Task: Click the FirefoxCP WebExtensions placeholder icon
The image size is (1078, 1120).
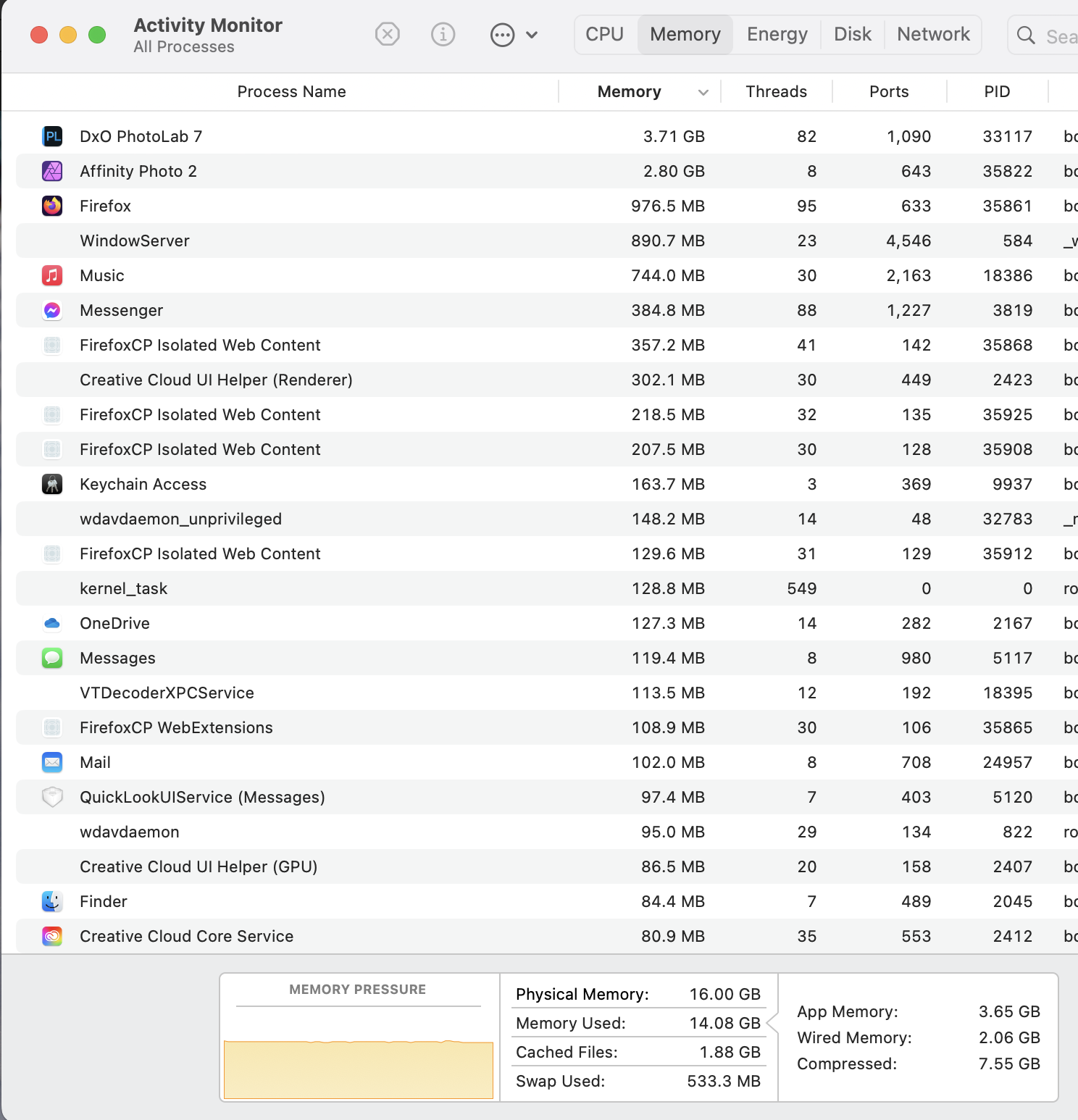Action: (x=52, y=727)
